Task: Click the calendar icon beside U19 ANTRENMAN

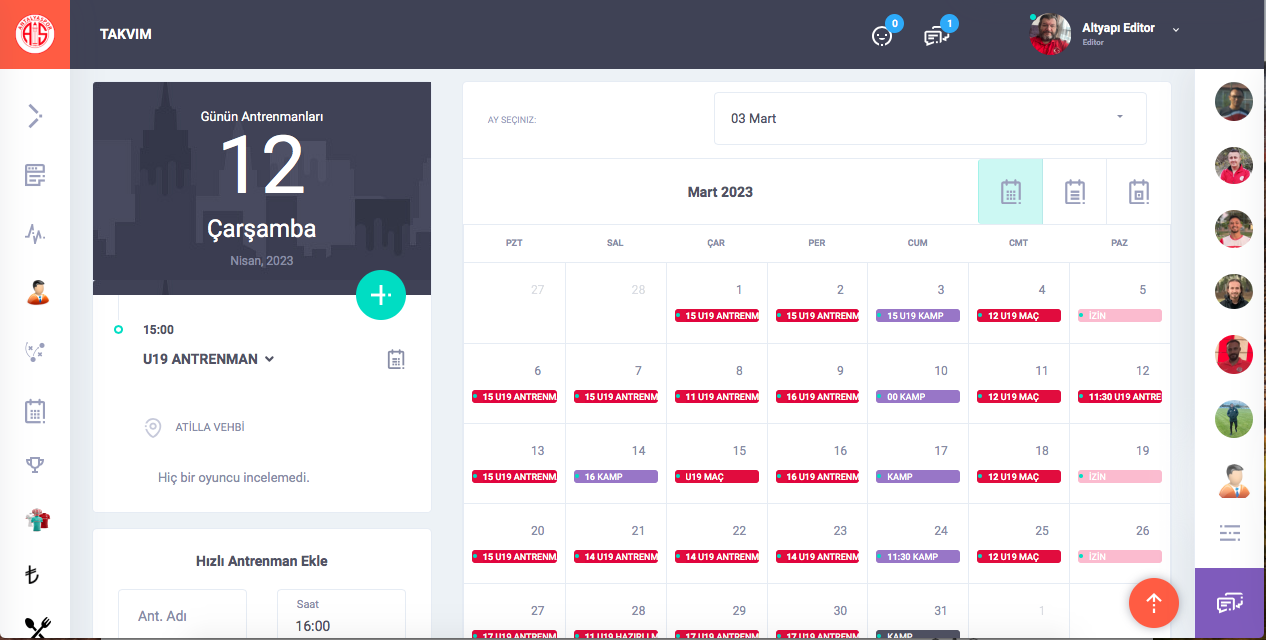Action: point(396,359)
